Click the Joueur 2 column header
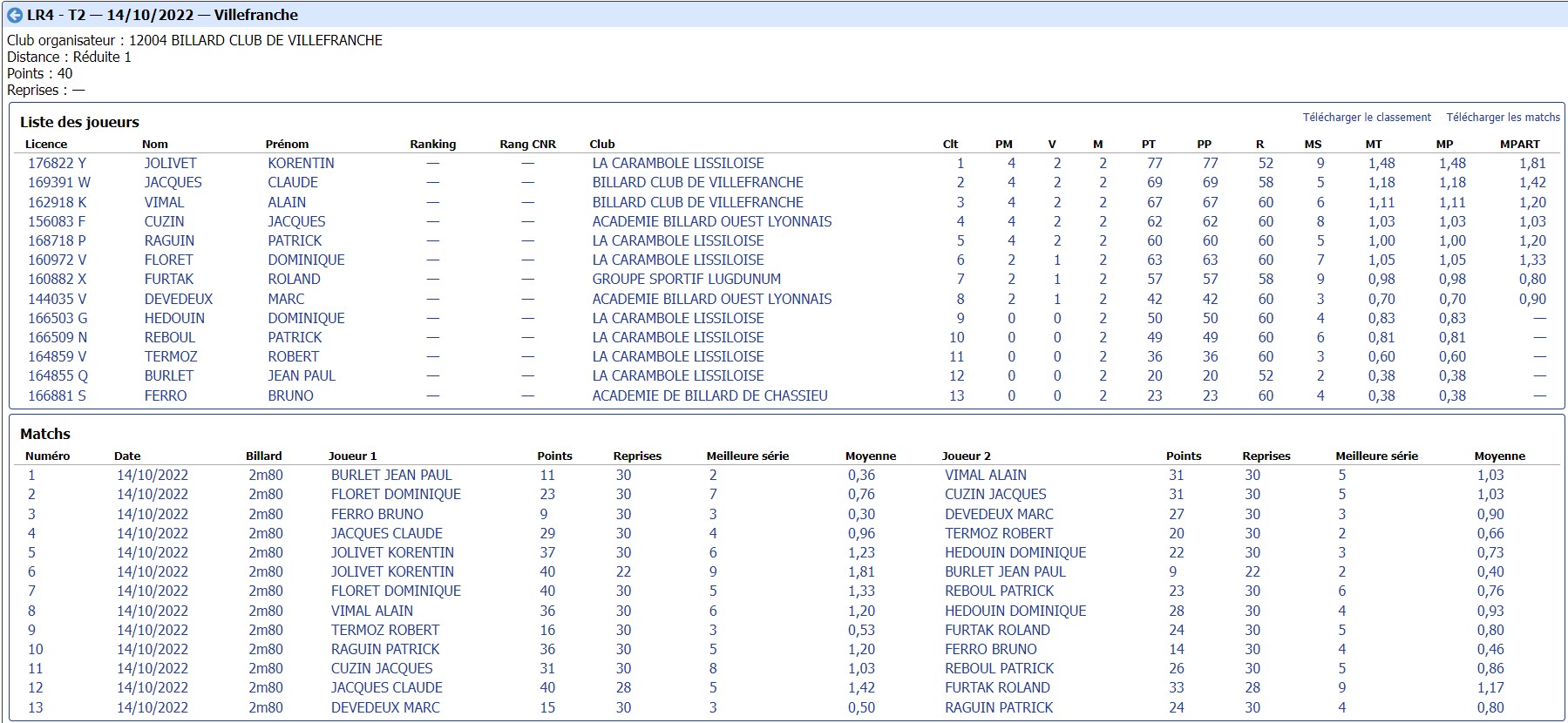The width and height of the screenshot is (1568, 723). pyautogui.click(x=966, y=456)
